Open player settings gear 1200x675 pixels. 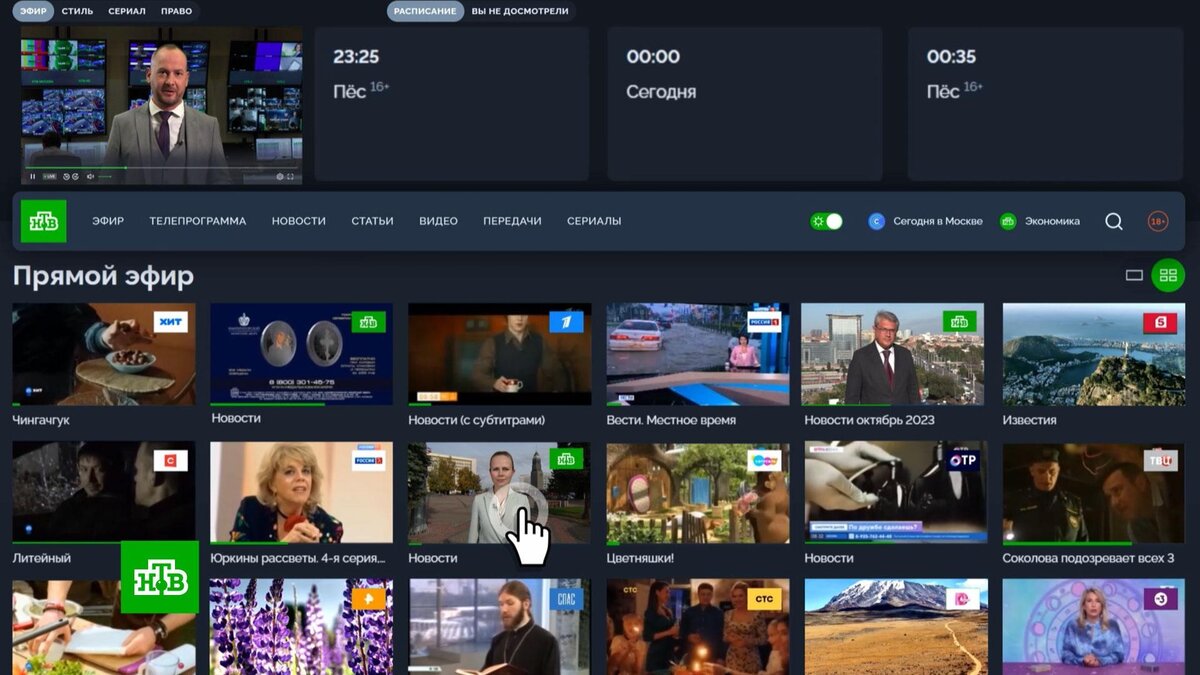(x=280, y=177)
